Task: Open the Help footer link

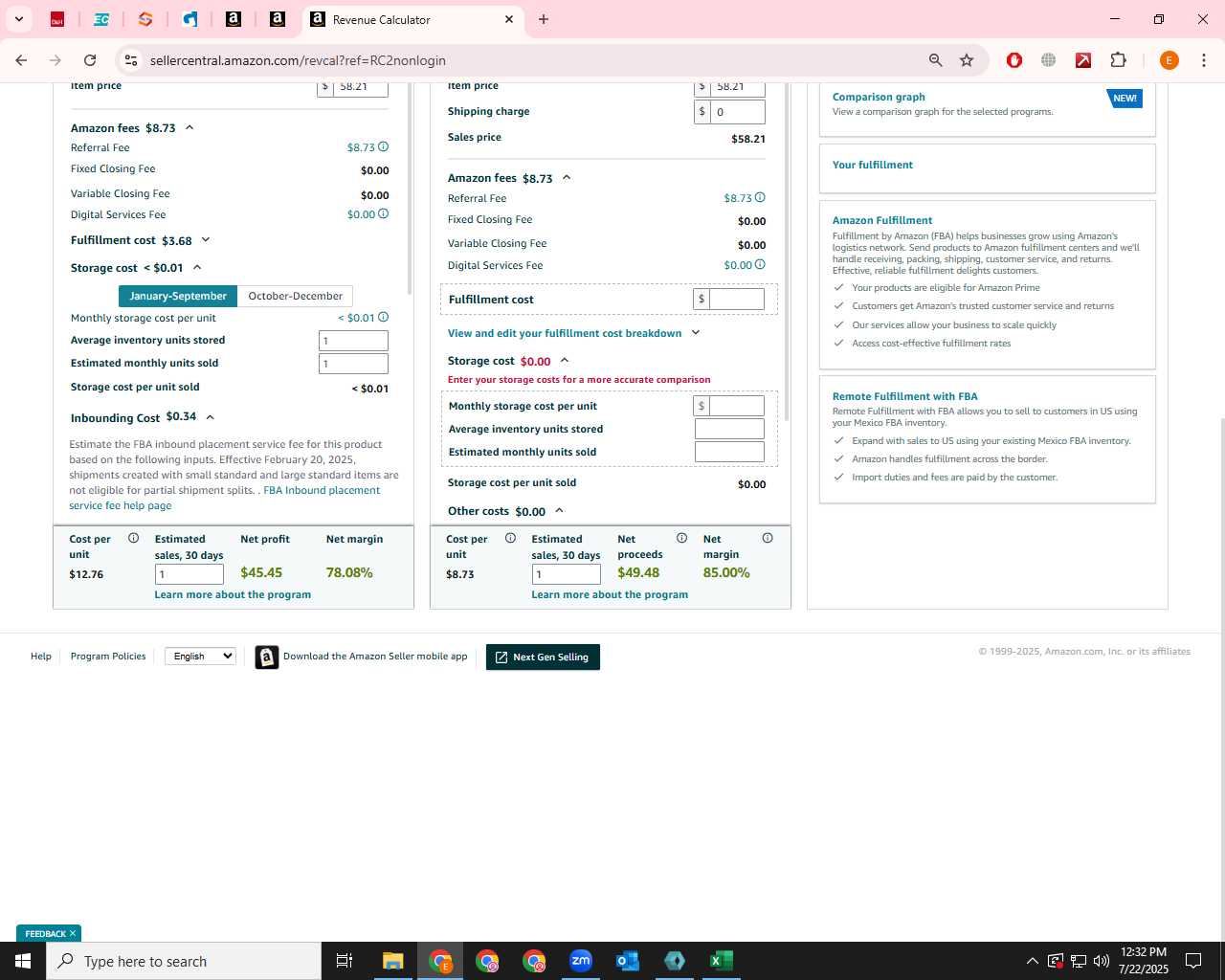Action: tap(41, 656)
